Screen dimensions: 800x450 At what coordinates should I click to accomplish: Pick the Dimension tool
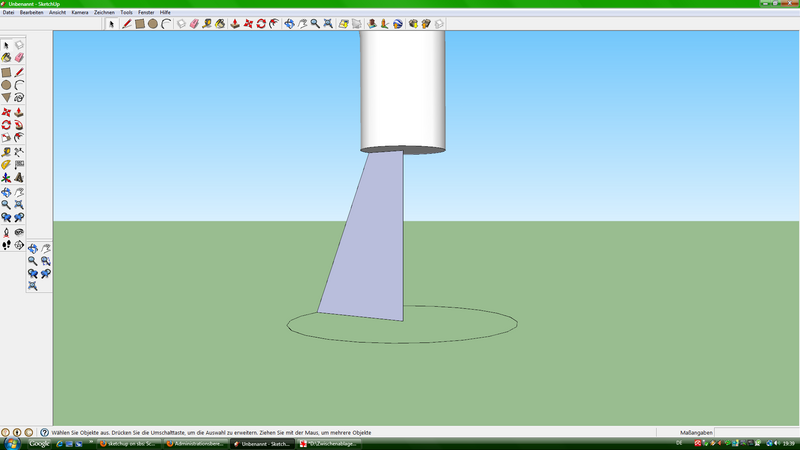coord(19,151)
